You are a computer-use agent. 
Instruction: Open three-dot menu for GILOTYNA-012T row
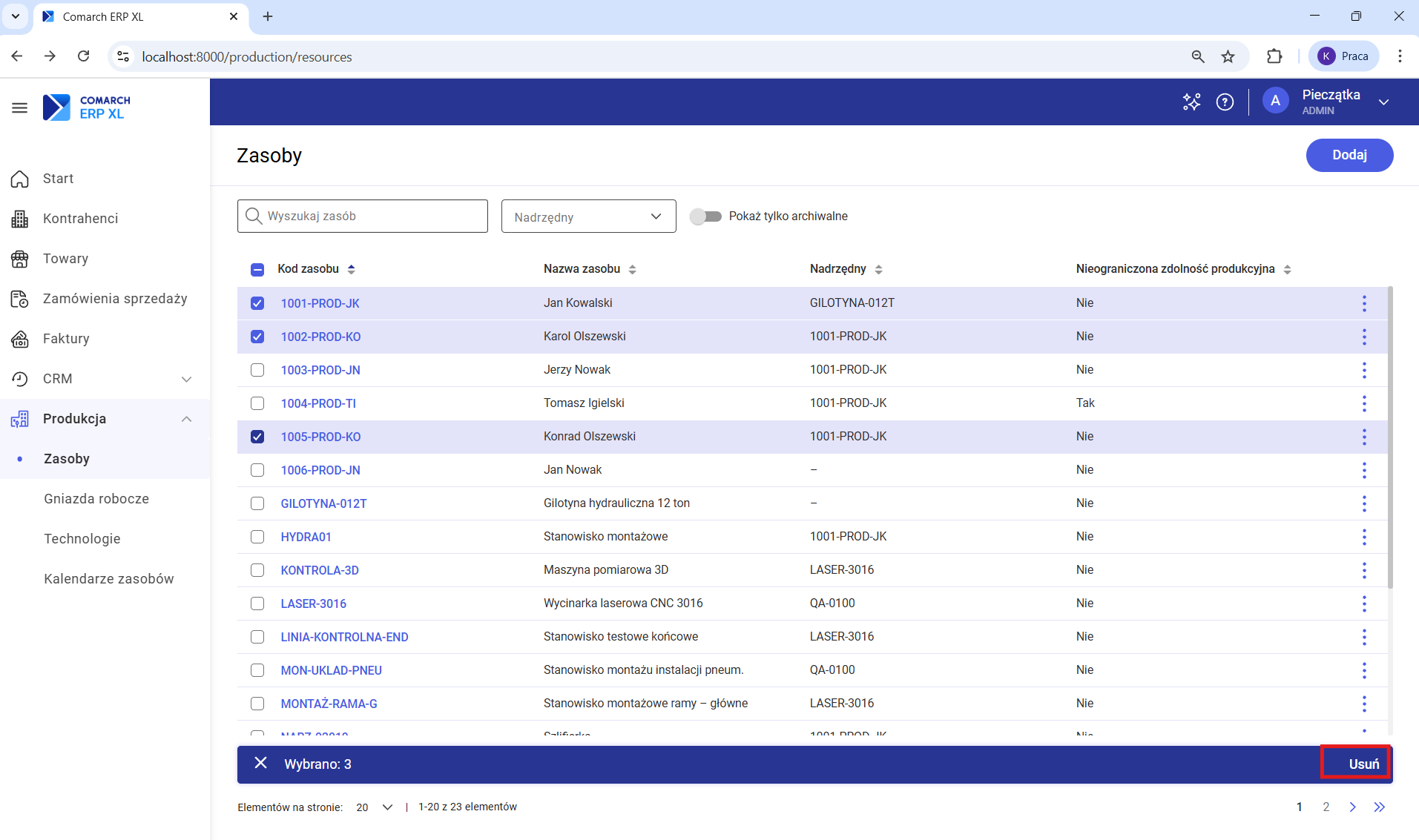point(1363,503)
